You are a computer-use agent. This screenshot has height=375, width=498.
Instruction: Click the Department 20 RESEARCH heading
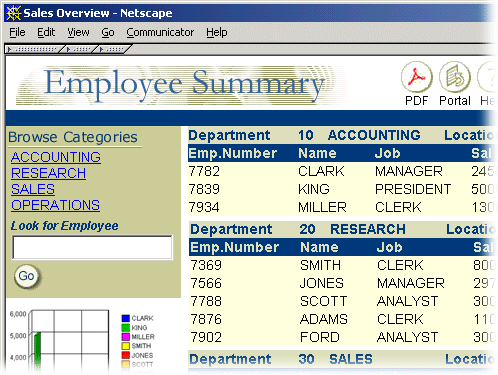coord(298,229)
